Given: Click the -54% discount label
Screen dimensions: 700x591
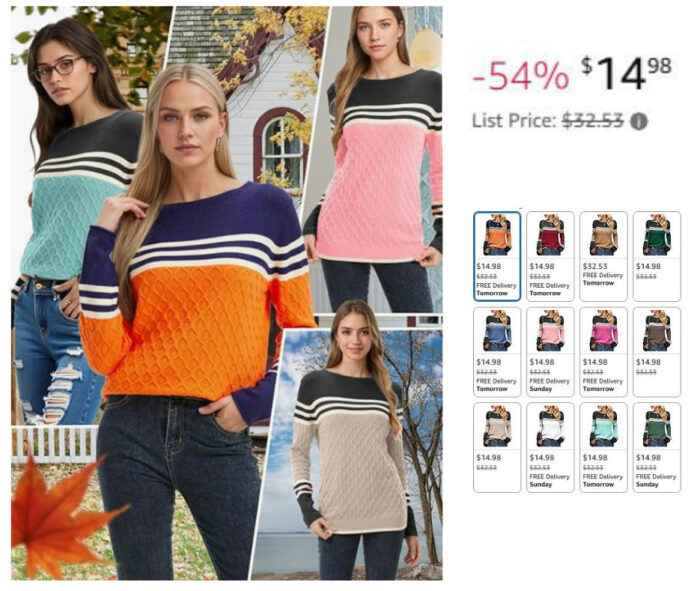Looking at the screenshot, I should click(521, 75).
